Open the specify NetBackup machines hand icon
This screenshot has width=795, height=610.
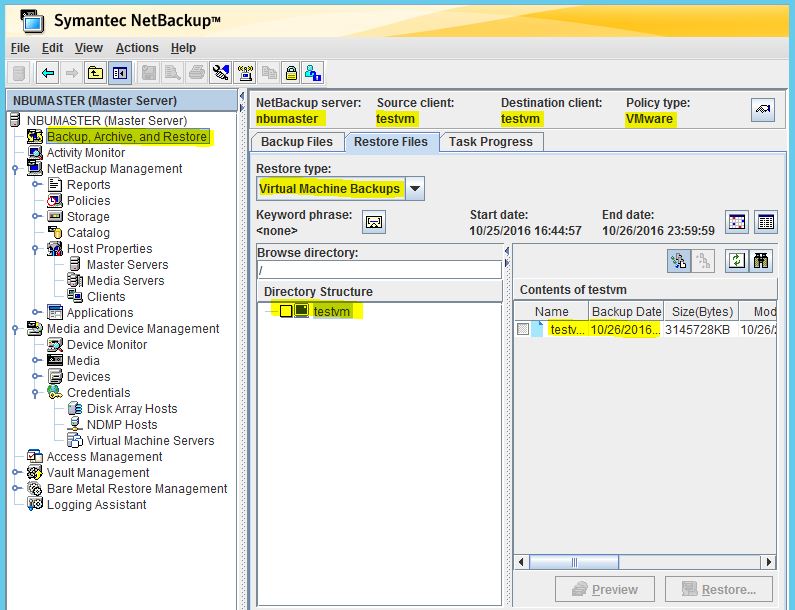763,110
